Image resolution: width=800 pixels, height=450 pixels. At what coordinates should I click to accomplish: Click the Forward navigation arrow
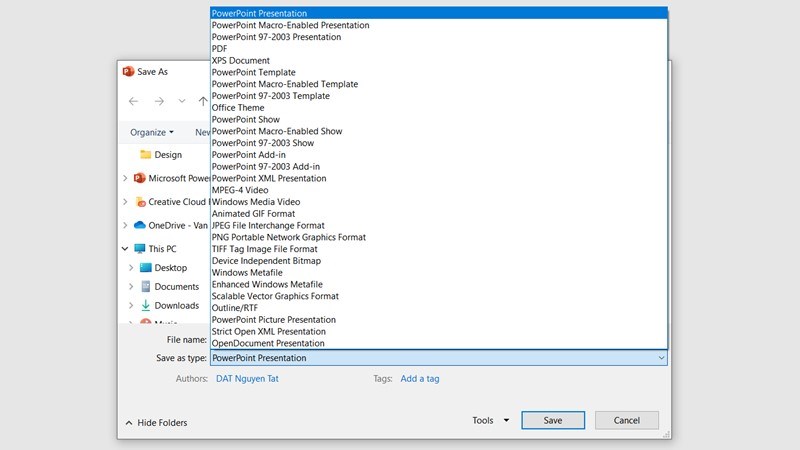click(159, 101)
